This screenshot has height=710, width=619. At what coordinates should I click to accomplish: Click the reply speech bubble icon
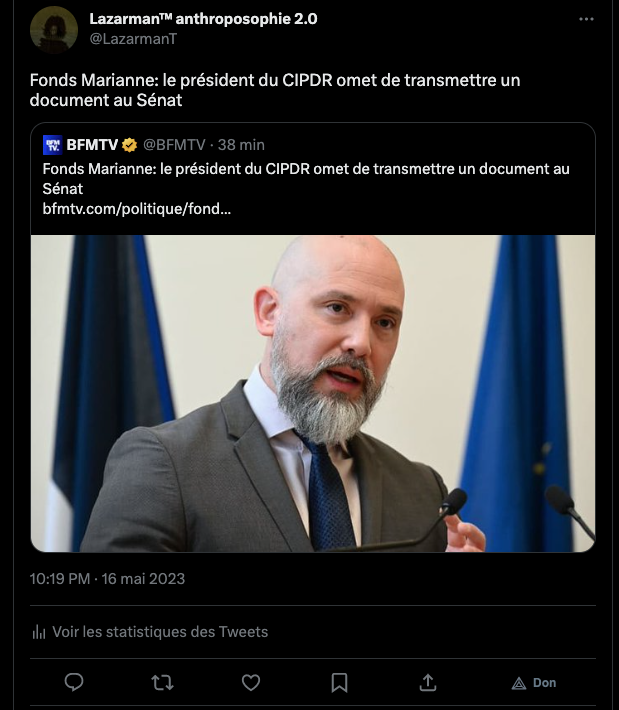pyautogui.click(x=74, y=682)
